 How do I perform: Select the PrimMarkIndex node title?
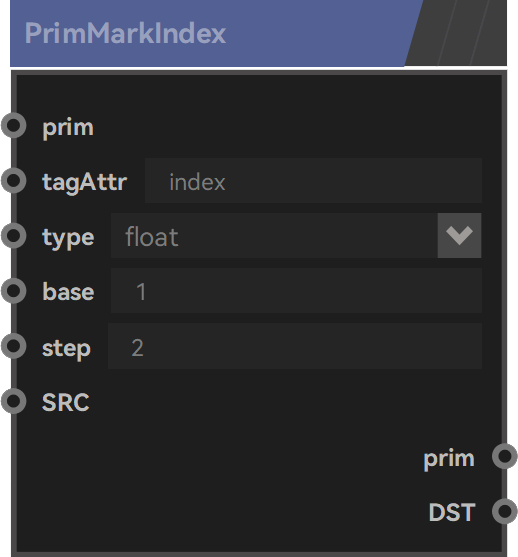click(125, 33)
